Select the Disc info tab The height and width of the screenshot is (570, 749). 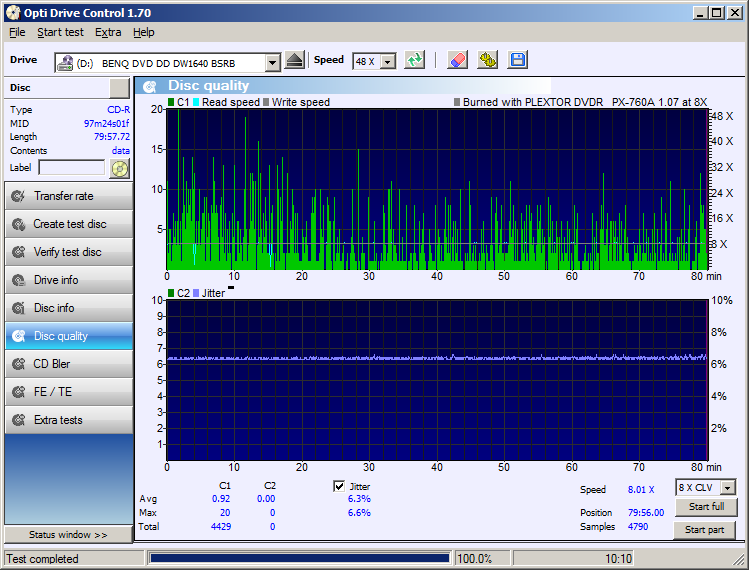(x=69, y=308)
